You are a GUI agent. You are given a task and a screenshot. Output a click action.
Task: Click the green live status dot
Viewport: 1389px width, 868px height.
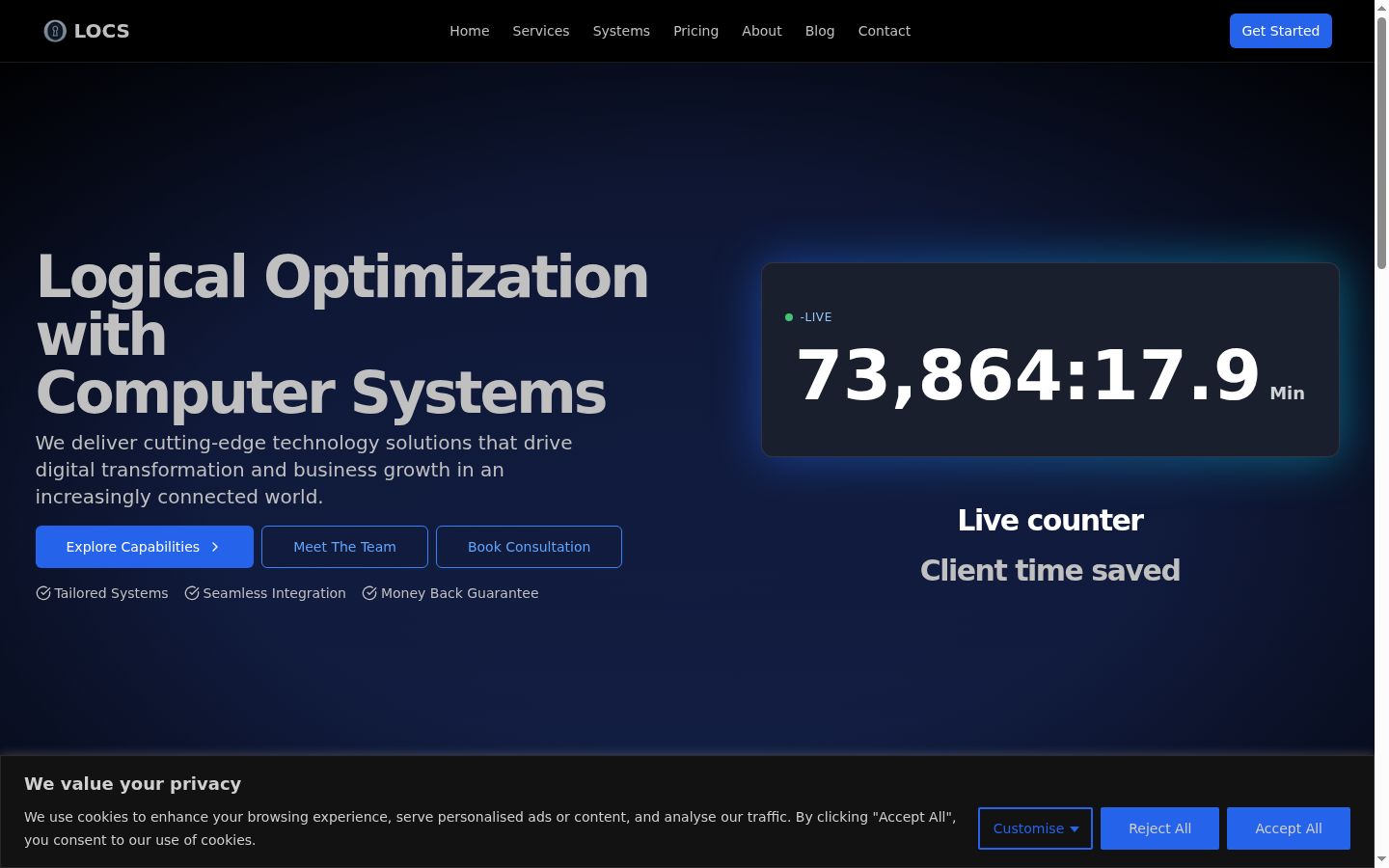point(789,317)
